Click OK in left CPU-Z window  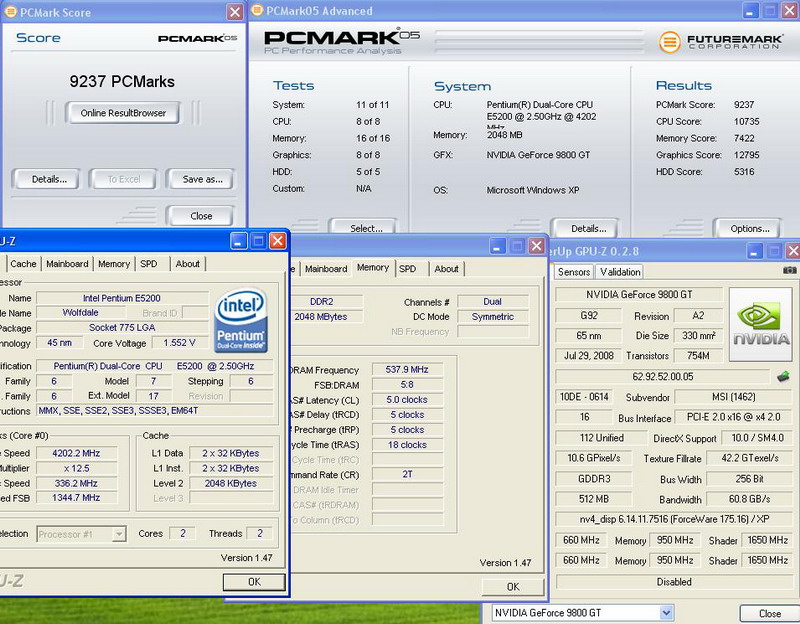click(254, 582)
